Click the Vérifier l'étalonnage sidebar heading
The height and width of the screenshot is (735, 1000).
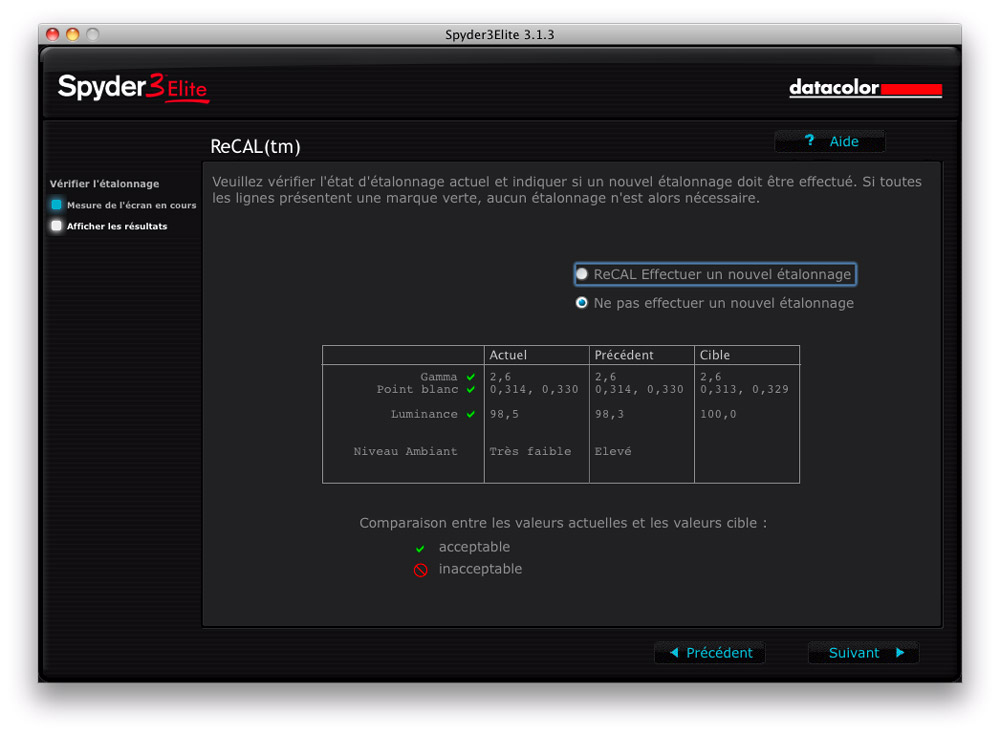[x=105, y=184]
